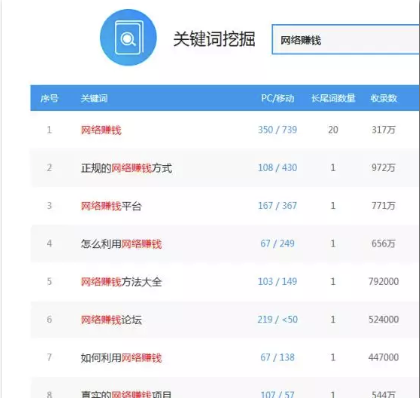420x398 pixels.
Task: Click the 219 / <50 index value
Action: tap(277, 320)
